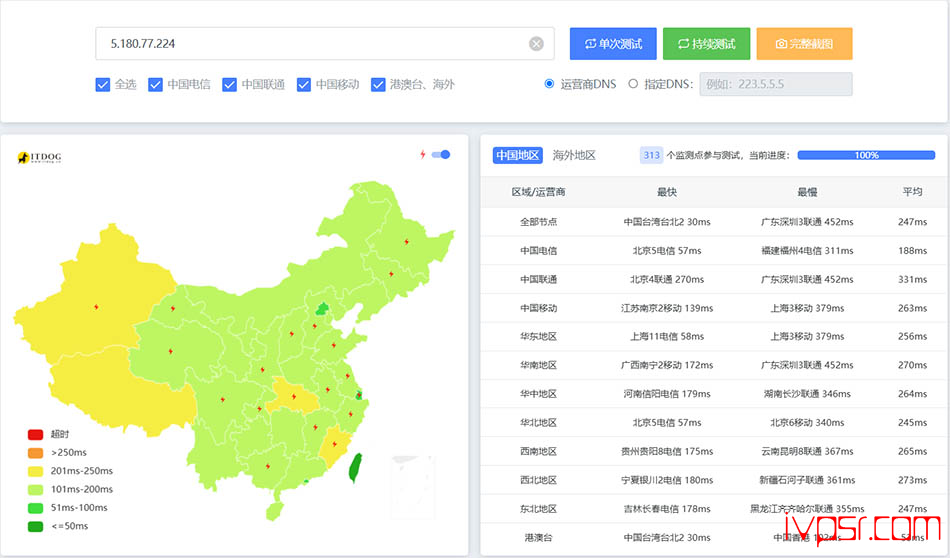Select the 华东地区 row label
This screenshot has width=950, height=558.
pos(538,336)
